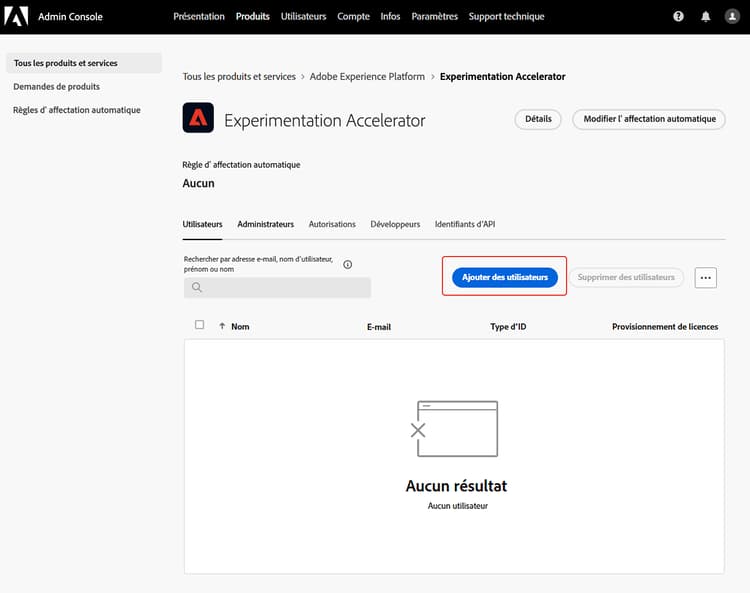Click the search info icon
The height and width of the screenshot is (593, 750).
(x=348, y=264)
